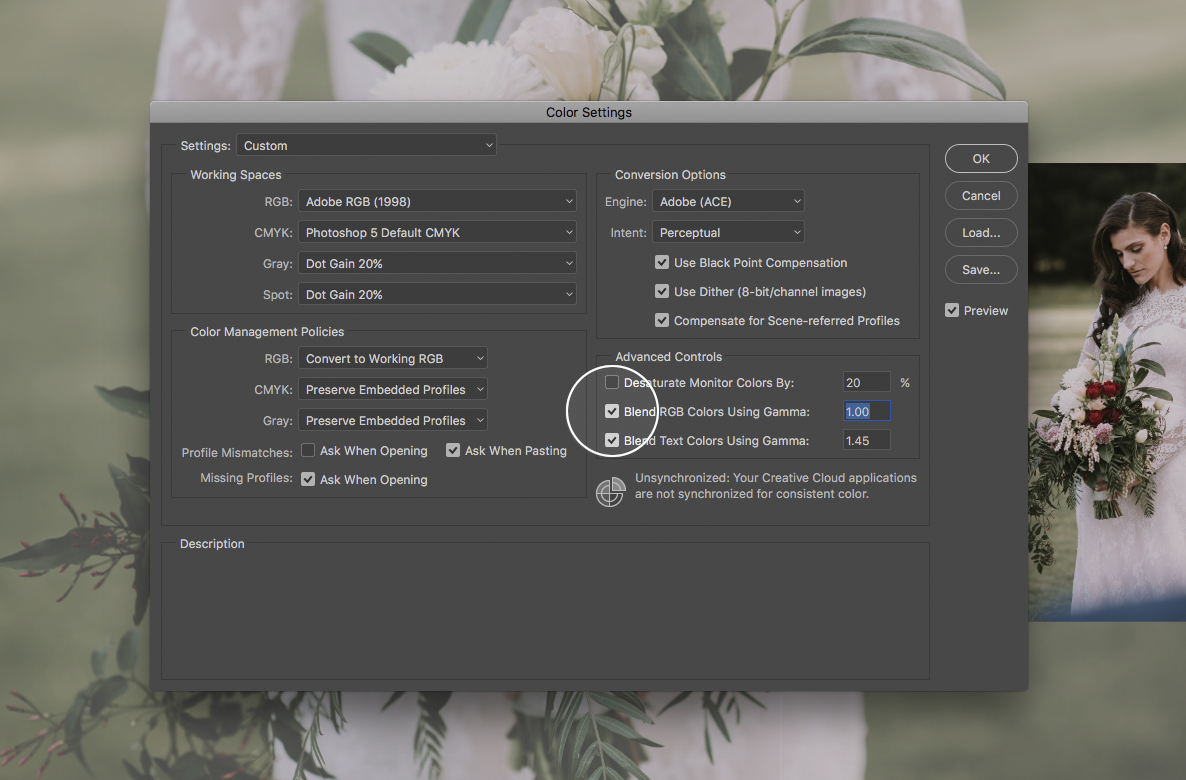Click the Save... button

click(x=981, y=269)
